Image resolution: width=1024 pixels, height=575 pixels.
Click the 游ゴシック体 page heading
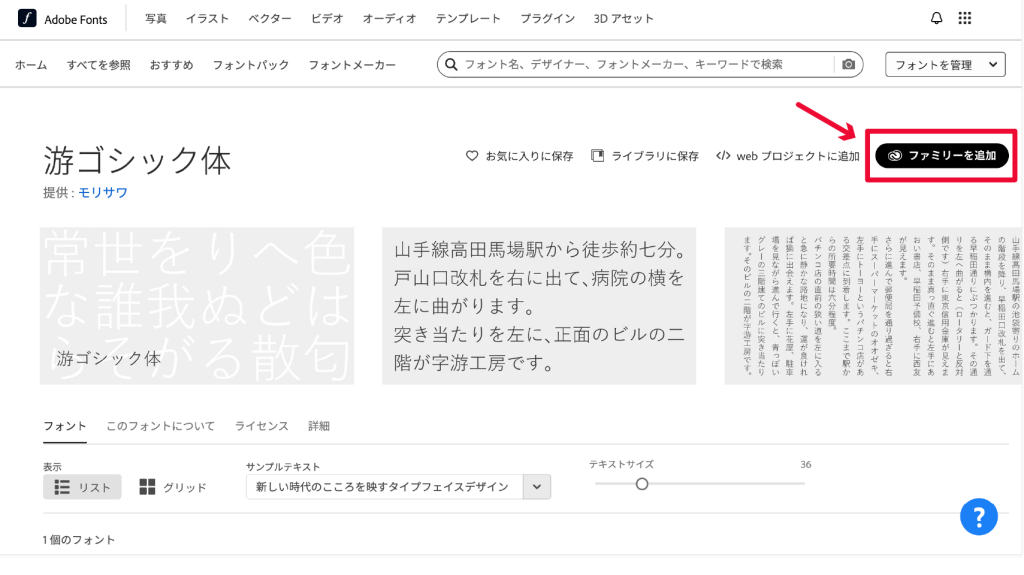point(137,161)
